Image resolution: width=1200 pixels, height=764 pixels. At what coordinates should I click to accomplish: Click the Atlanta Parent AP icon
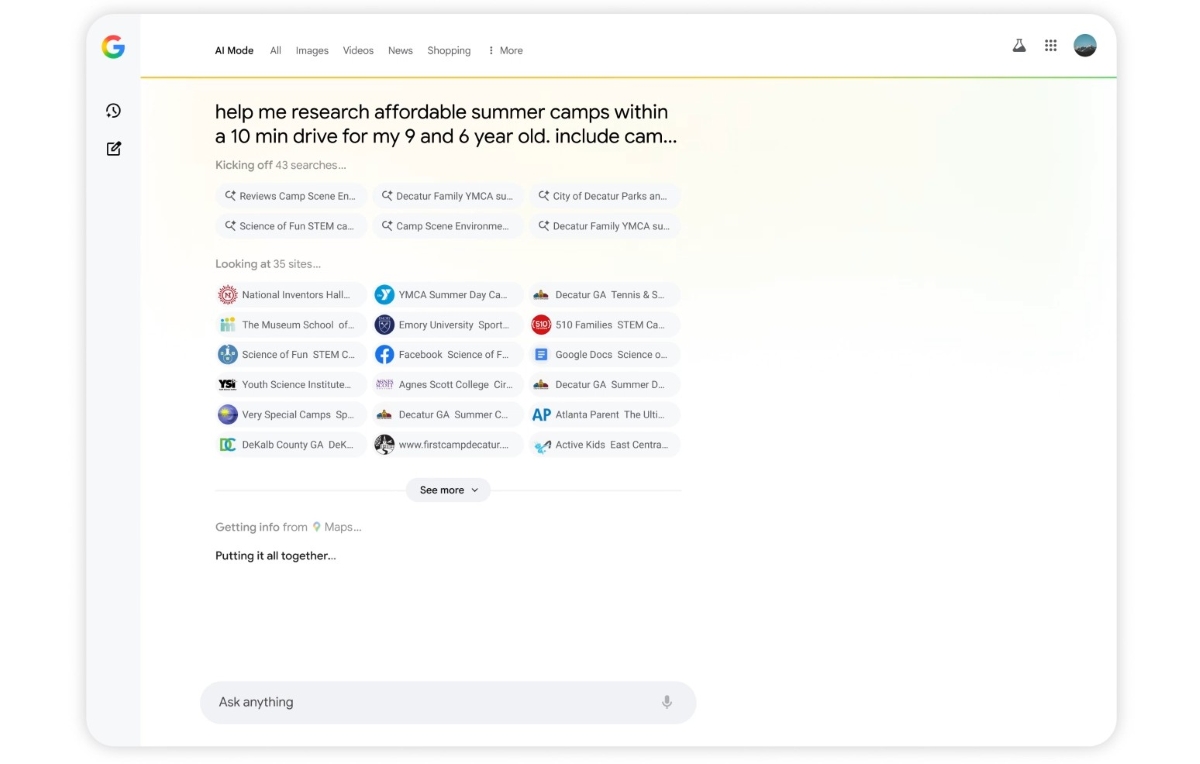[541, 415]
